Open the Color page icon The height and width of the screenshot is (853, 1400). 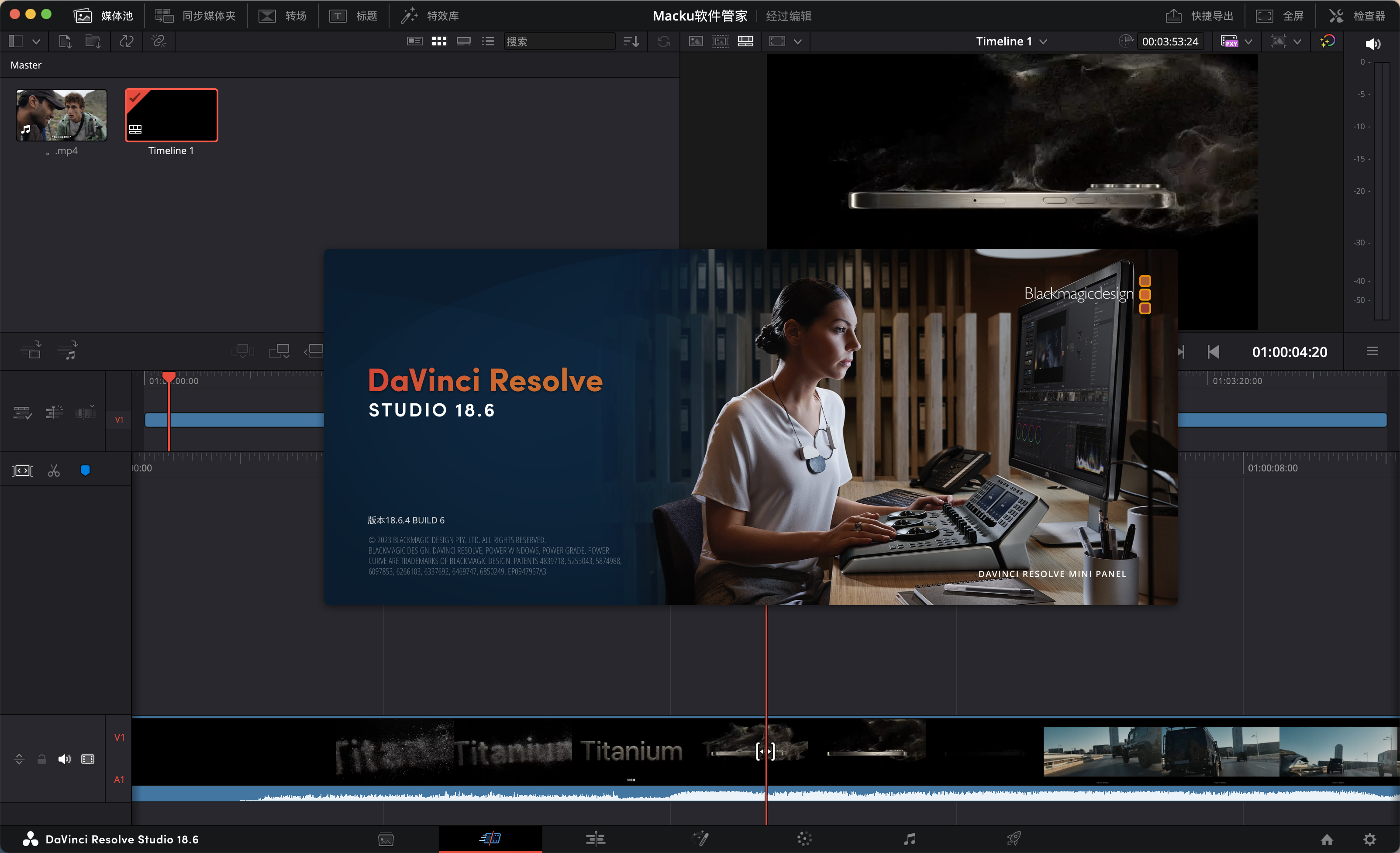pyautogui.click(x=804, y=838)
